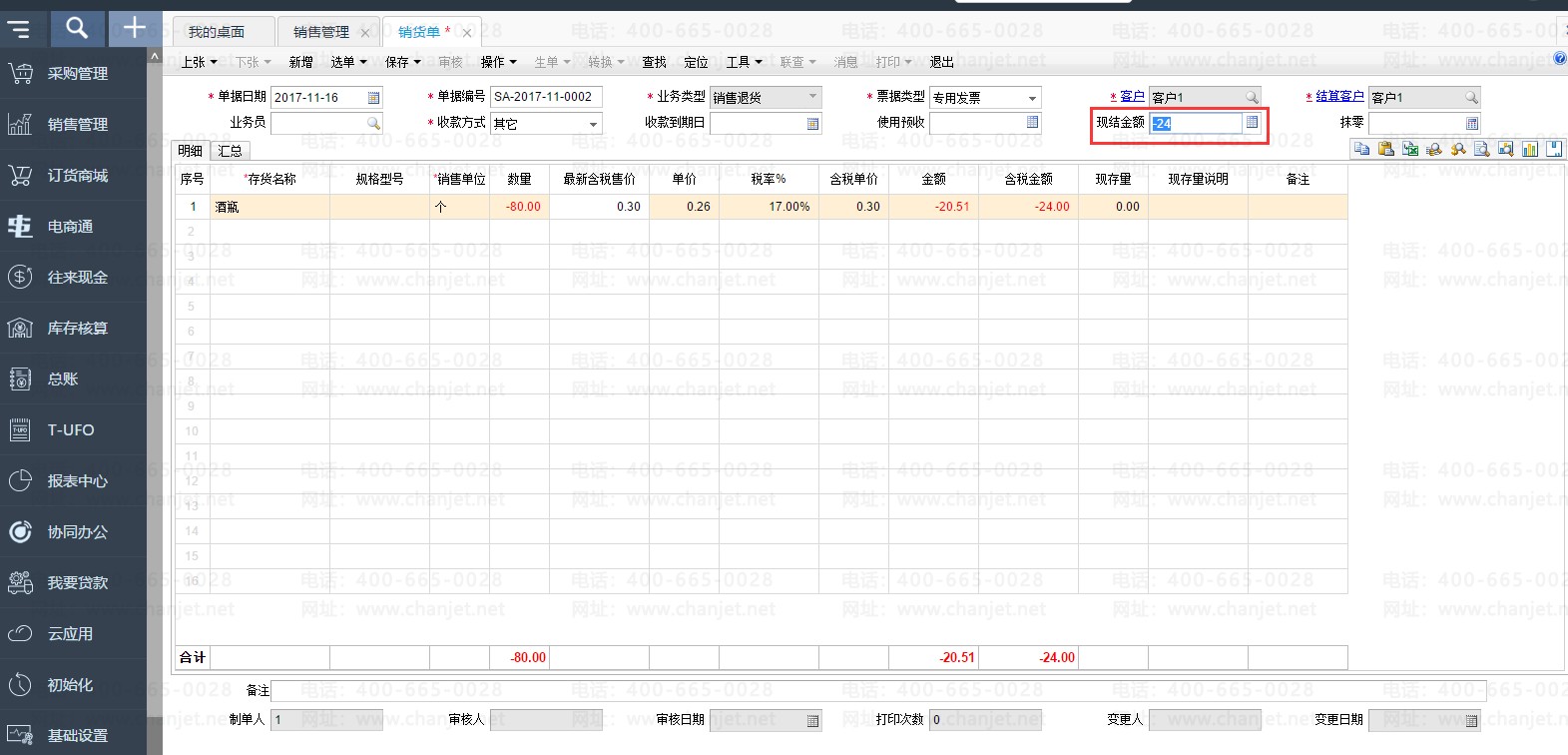Open the 库存核算 module
The width and height of the screenshot is (1568, 755).
coord(74,328)
